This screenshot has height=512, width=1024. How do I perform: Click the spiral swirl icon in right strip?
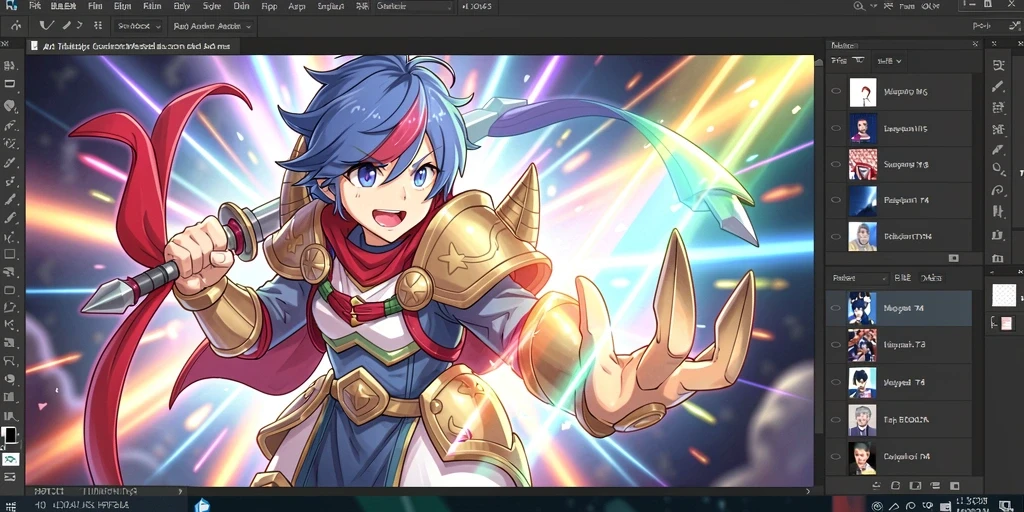(997, 191)
